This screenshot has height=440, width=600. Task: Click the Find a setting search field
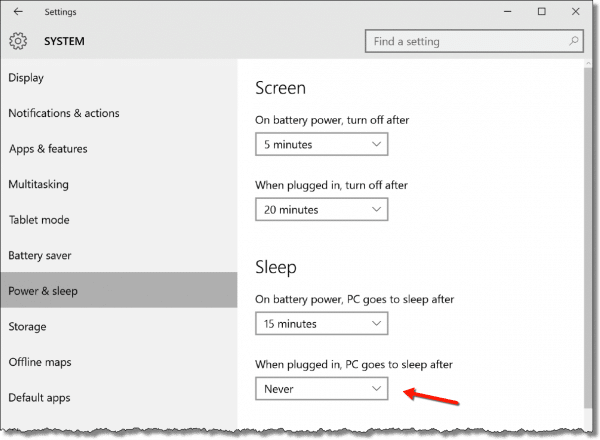tap(474, 41)
